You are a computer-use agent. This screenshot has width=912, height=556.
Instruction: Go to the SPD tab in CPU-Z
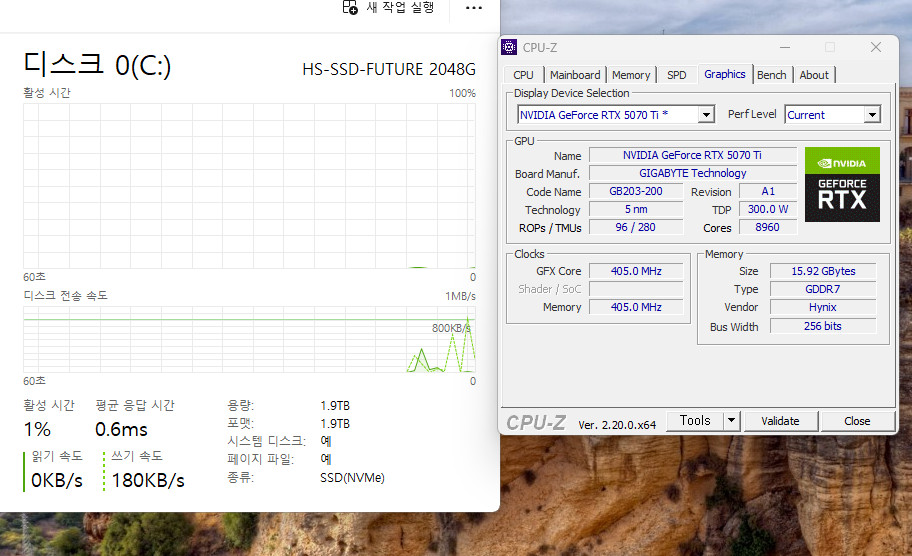(676, 75)
